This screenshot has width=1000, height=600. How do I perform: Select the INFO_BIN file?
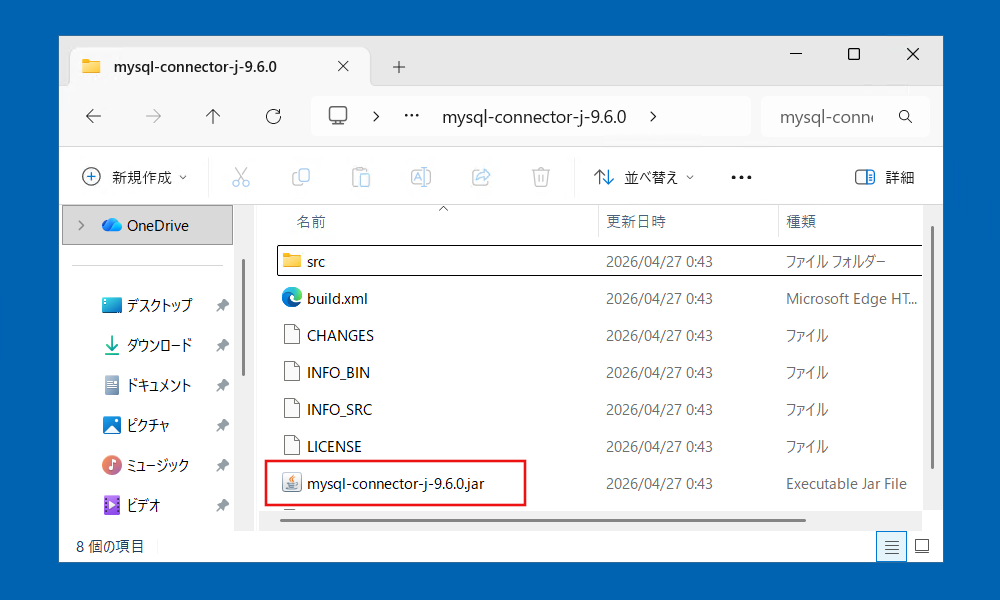click(x=338, y=372)
